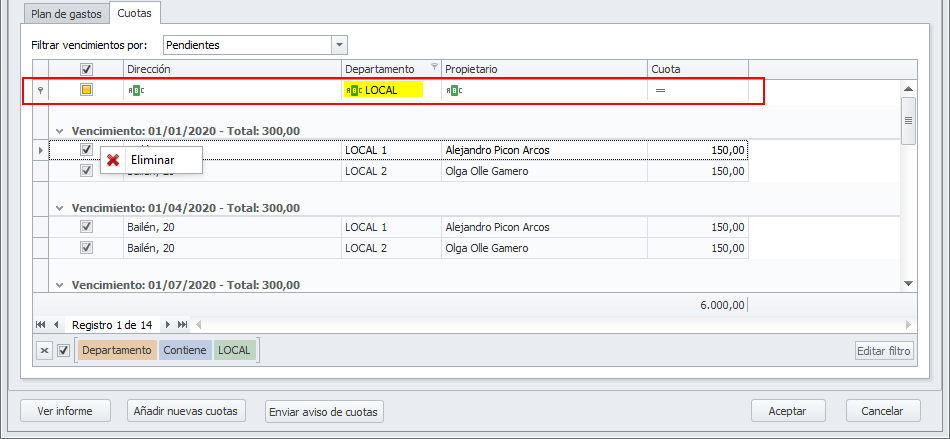Screen dimensions: 950x439
Task: Click the Ver informe button
Action: click(x=65, y=411)
